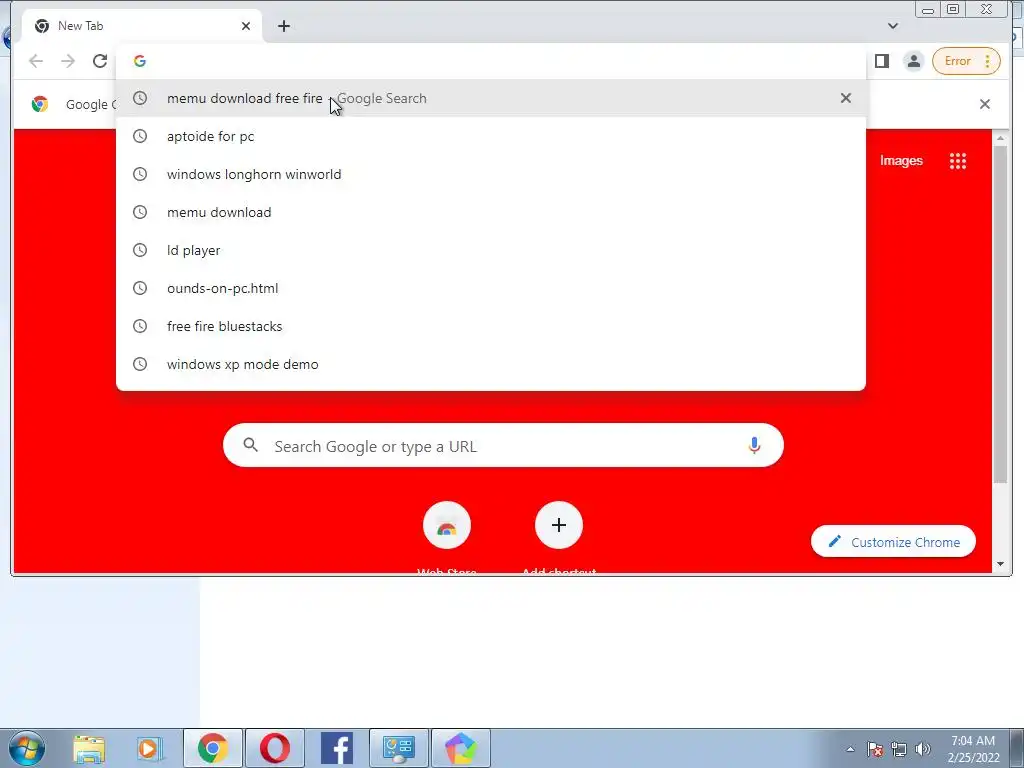Go back using the back arrow
Image resolution: width=1024 pixels, height=768 pixels.
[36, 61]
